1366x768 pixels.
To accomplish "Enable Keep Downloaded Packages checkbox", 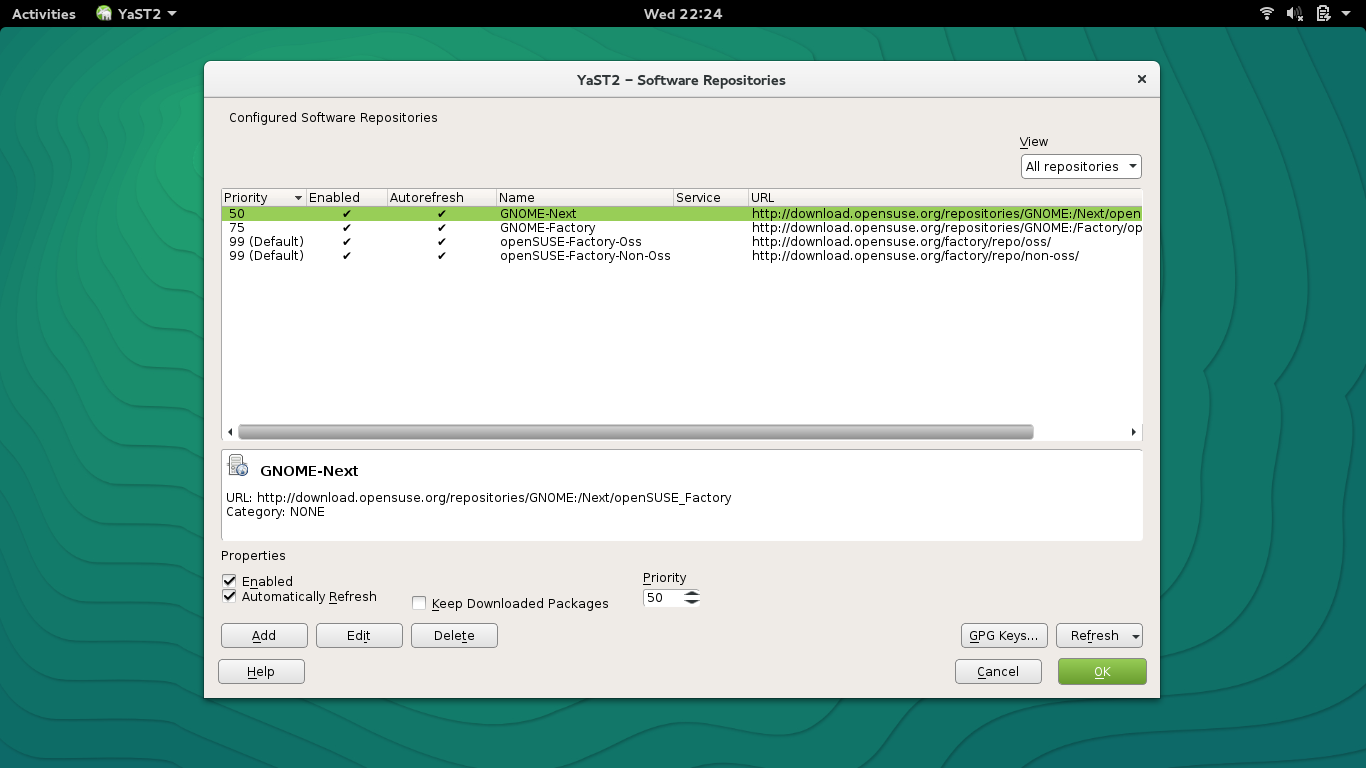I will (x=420, y=603).
